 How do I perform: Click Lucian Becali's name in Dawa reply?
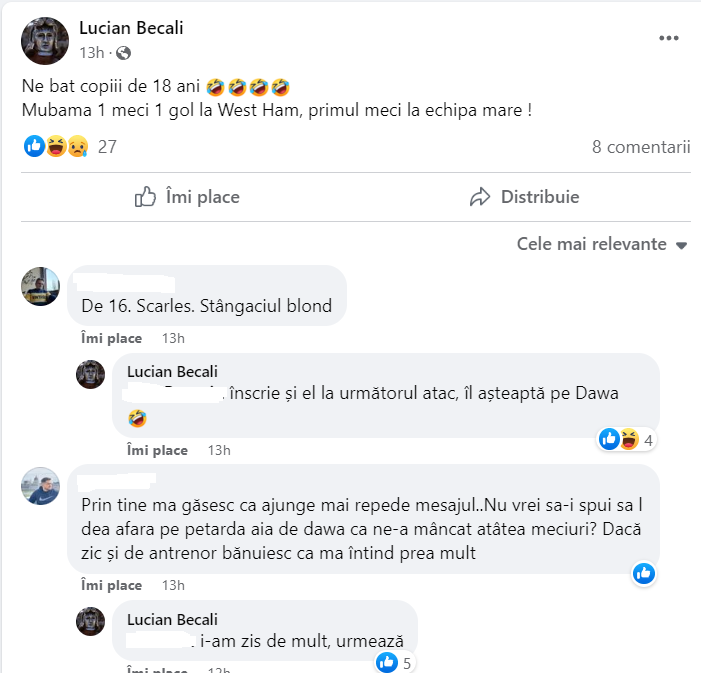(172, 372)
